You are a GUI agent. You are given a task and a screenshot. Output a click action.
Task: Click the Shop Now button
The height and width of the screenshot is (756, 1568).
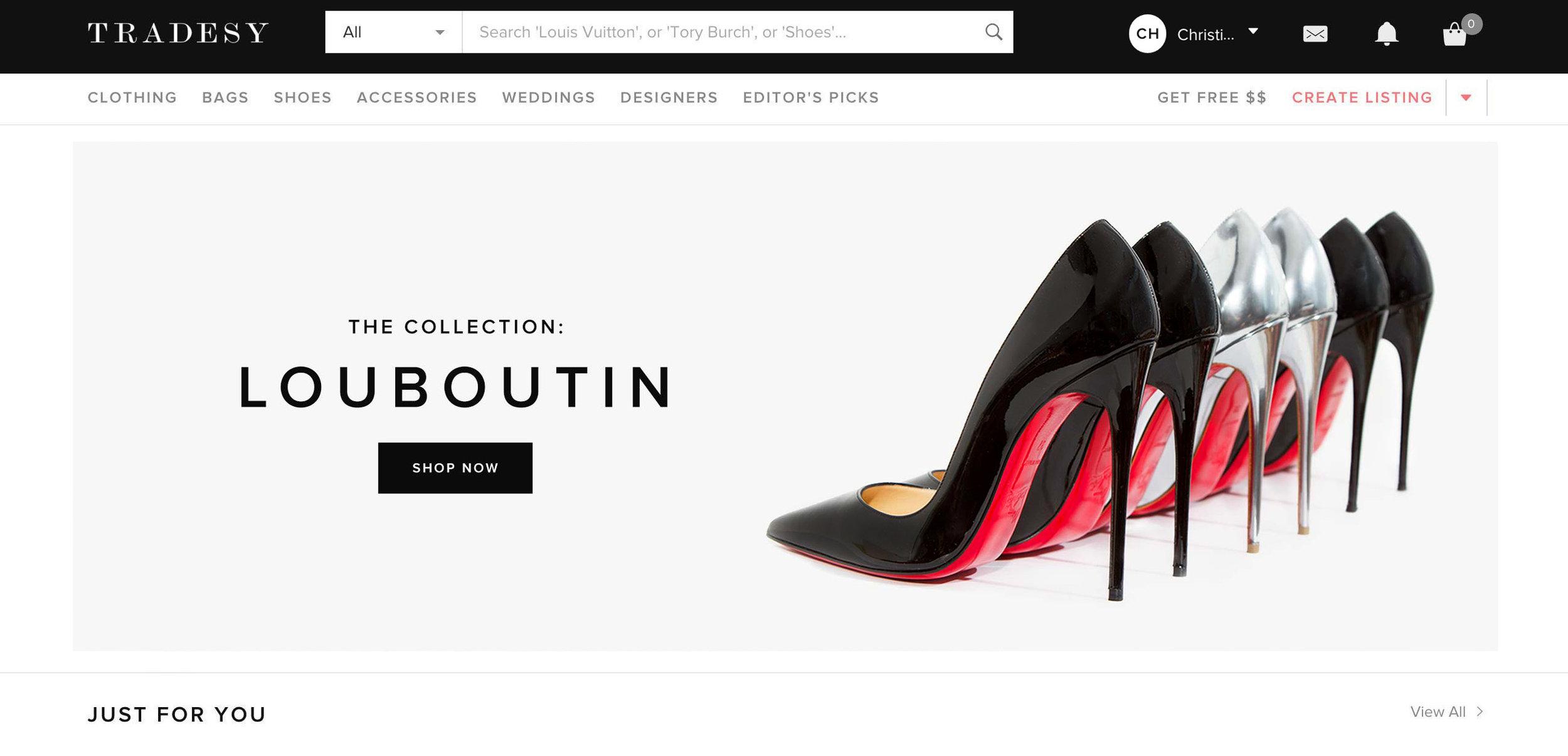[x=455, y=468]
